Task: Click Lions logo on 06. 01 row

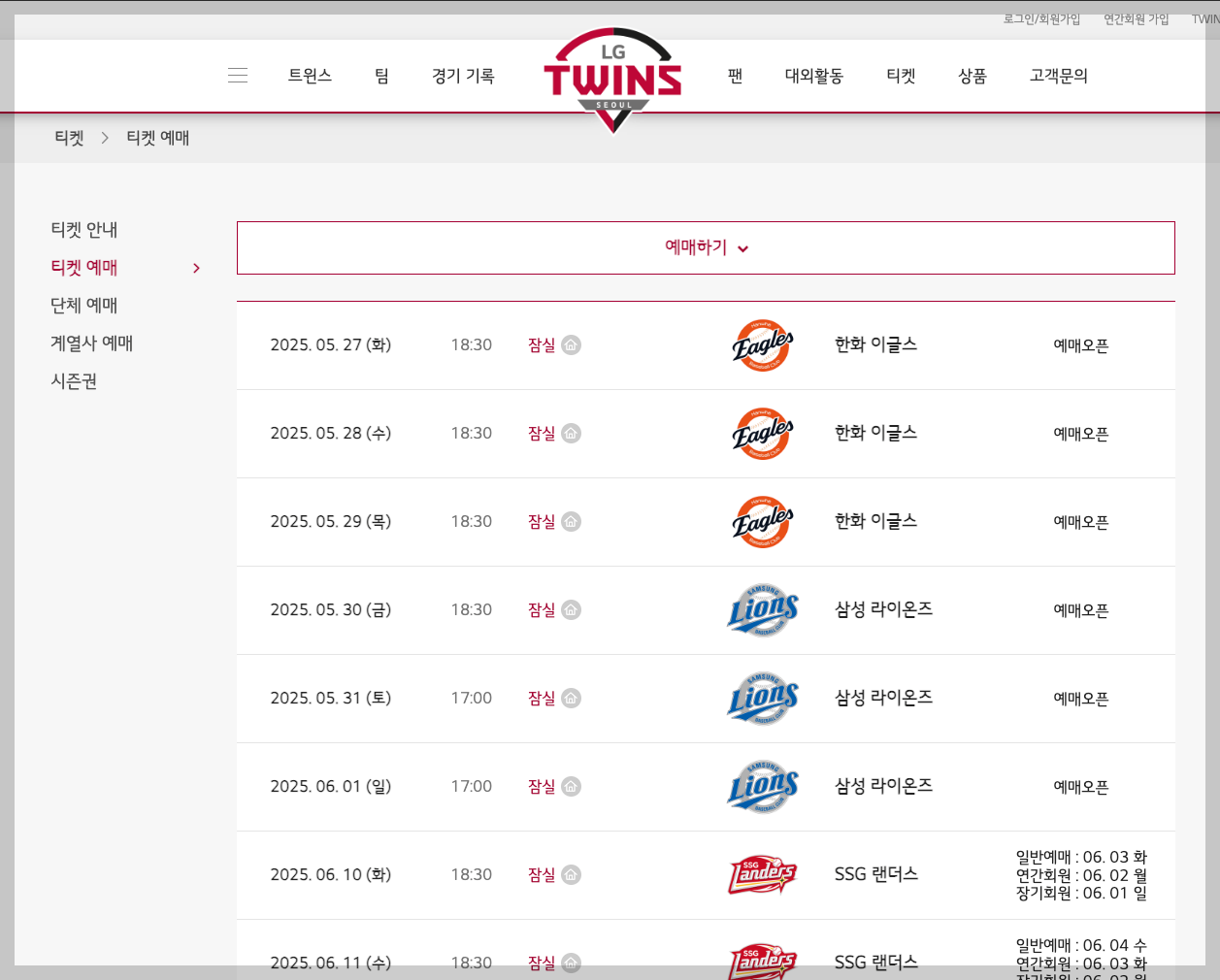Action: (763, 787)
